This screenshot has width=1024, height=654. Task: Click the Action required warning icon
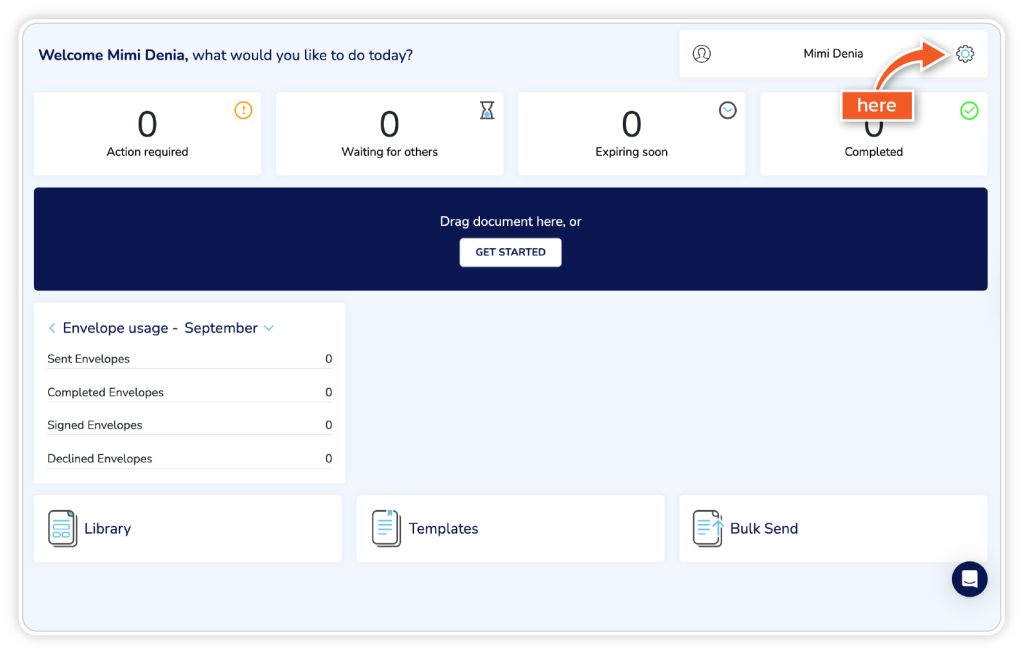[x=243, y=111]
